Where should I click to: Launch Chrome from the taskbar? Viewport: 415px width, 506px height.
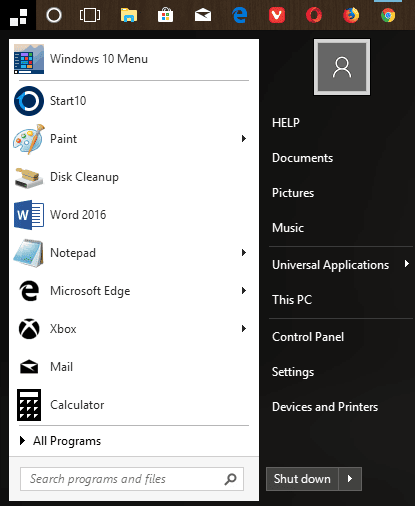pyautogui.click(x=388, y=15)
